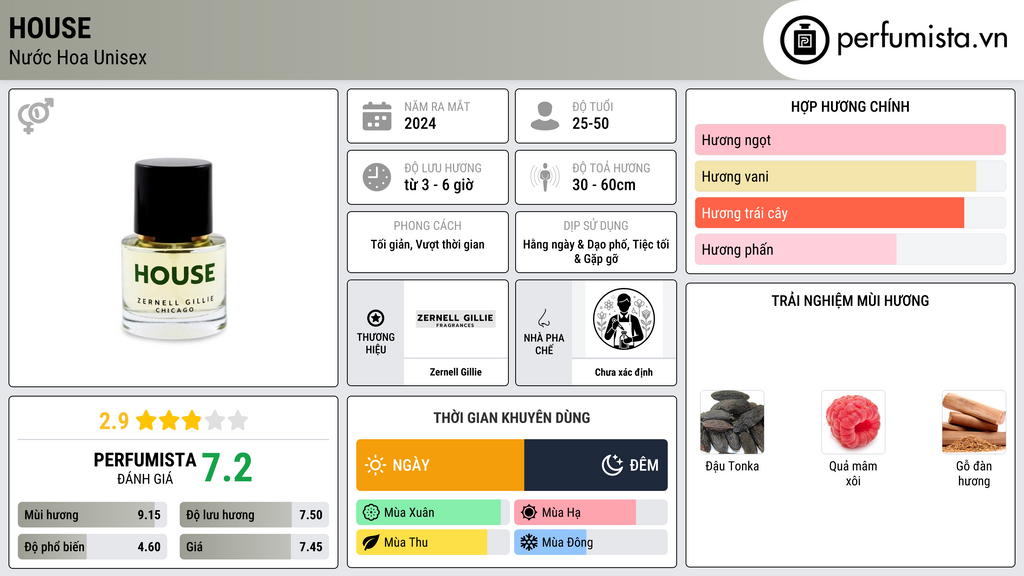
Task: Select the Đậu Tonka note image
Action: pyautogui.click(x=732, y=422)
